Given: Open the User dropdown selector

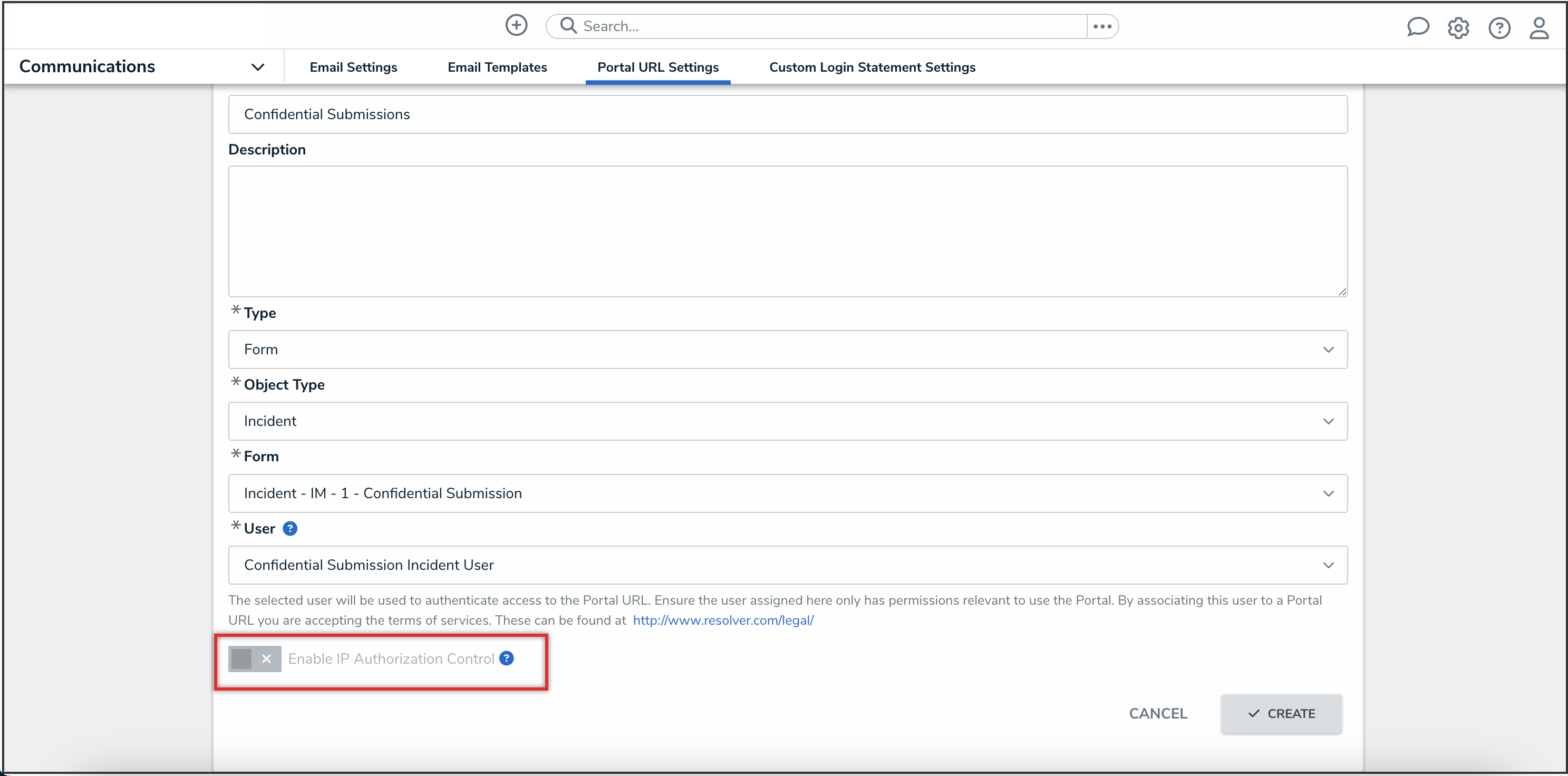Looking at the screenshot, I should click(787, 565).
